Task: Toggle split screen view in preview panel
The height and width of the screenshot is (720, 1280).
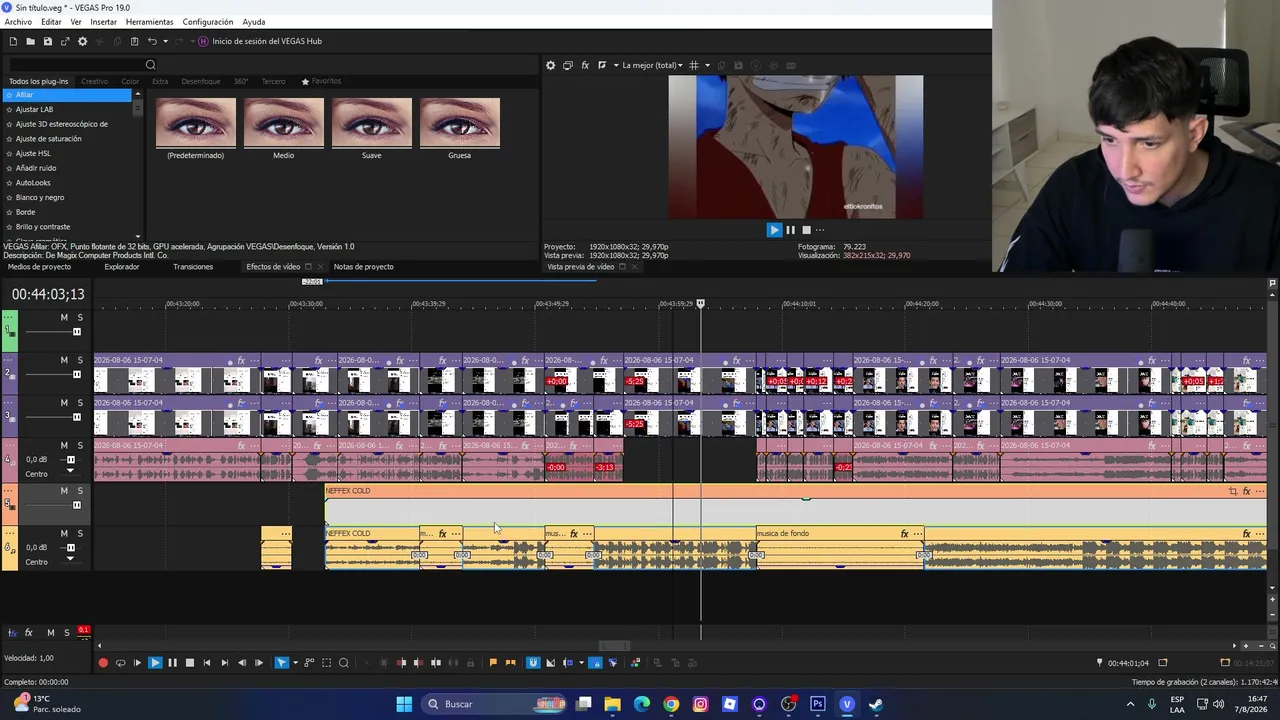Action: click(602, 65)
